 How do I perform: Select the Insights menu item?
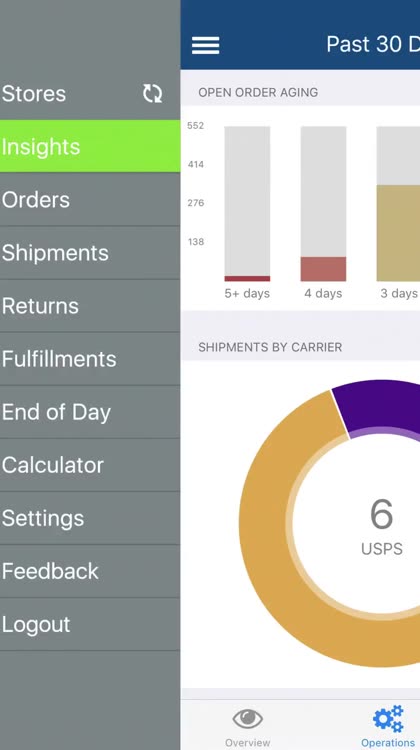tap(90, 146)
